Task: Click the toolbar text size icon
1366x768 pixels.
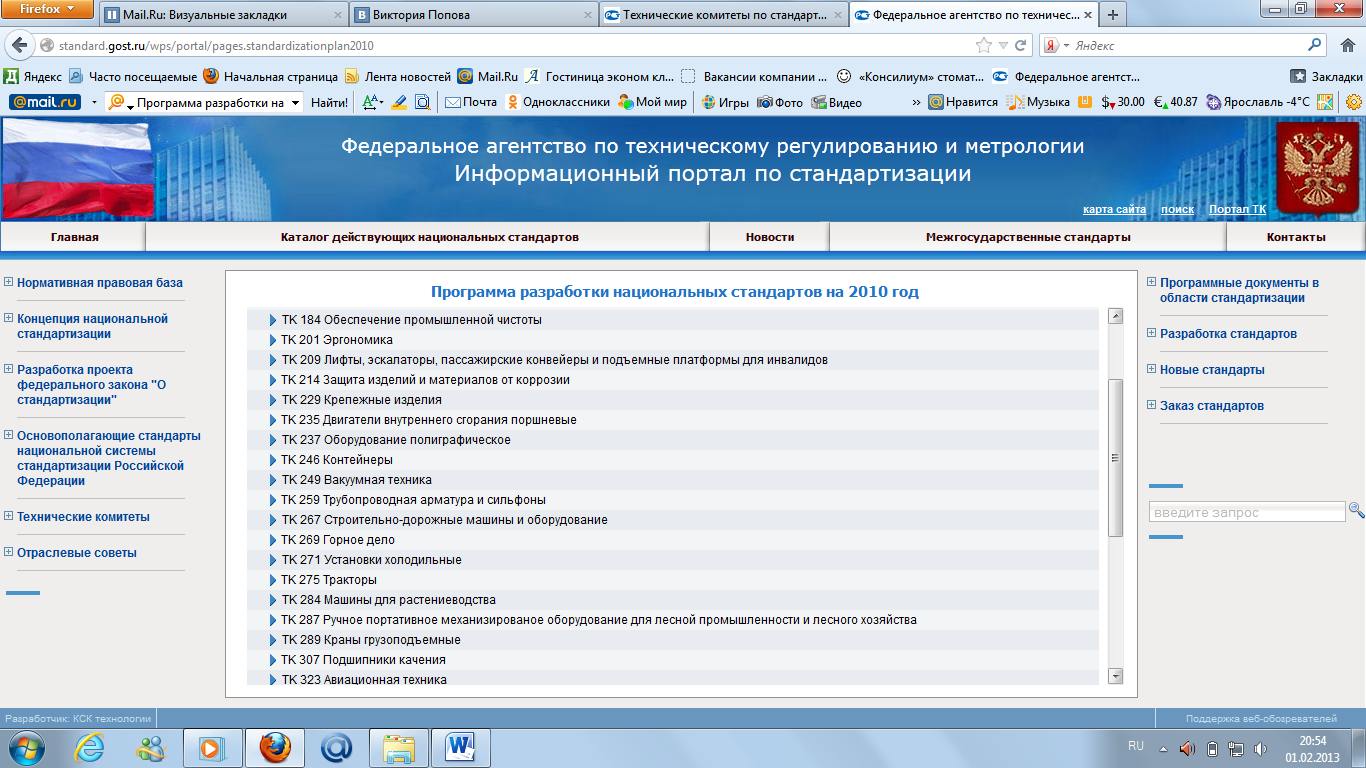Action: tap(372, 102)
